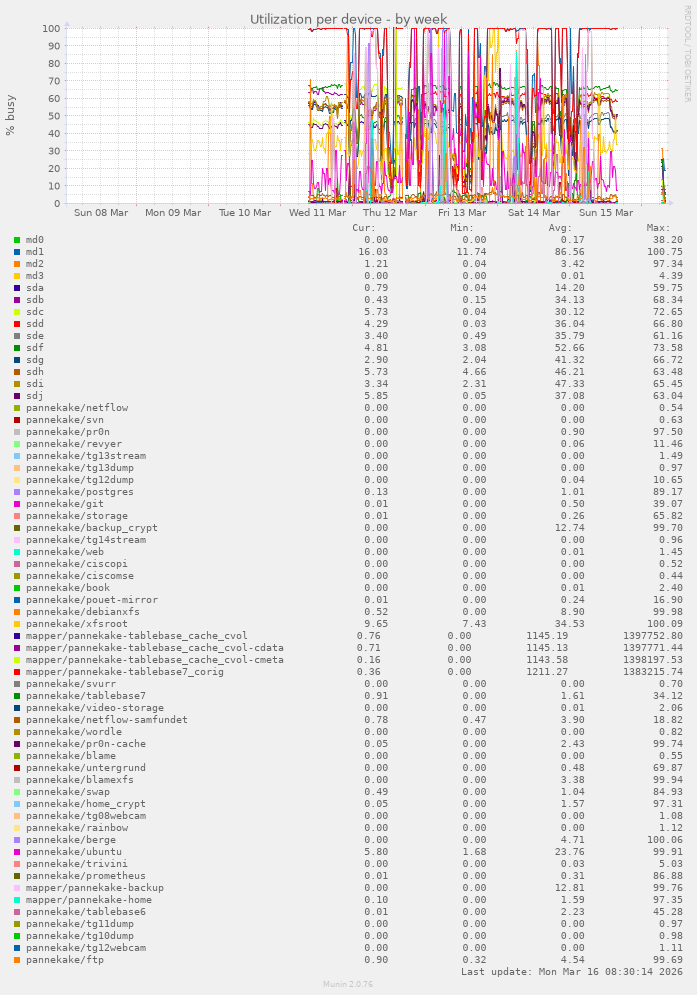Click the 'Cur:' column header

coord(364,228)
